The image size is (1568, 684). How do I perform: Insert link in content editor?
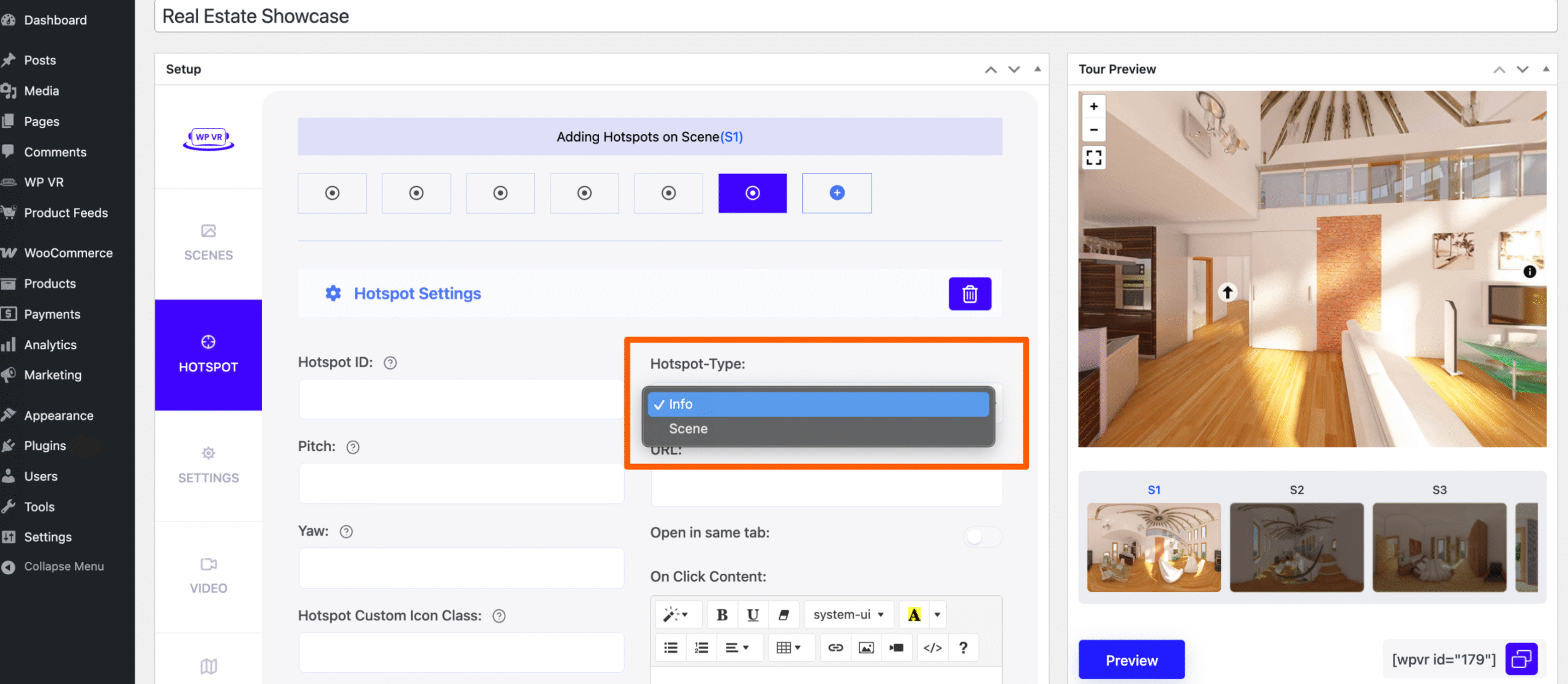[x=835, y=648]
